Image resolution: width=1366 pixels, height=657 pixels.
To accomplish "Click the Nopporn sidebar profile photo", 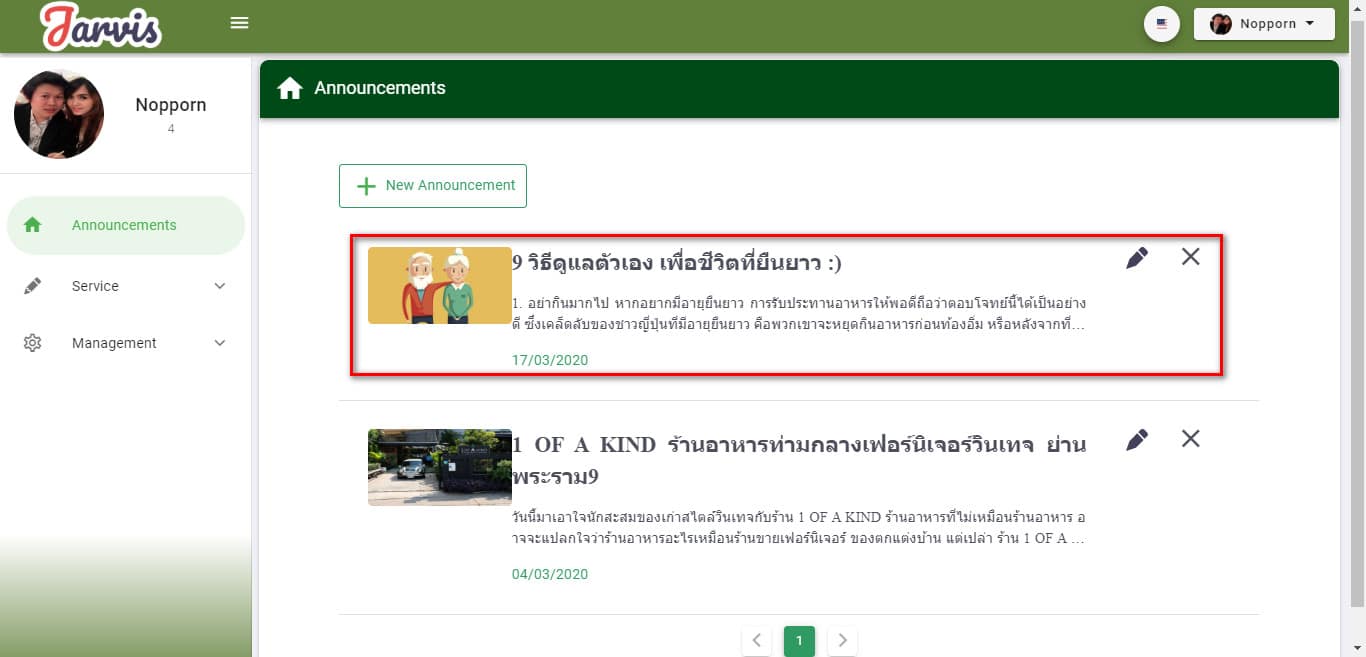I will 59,114.
